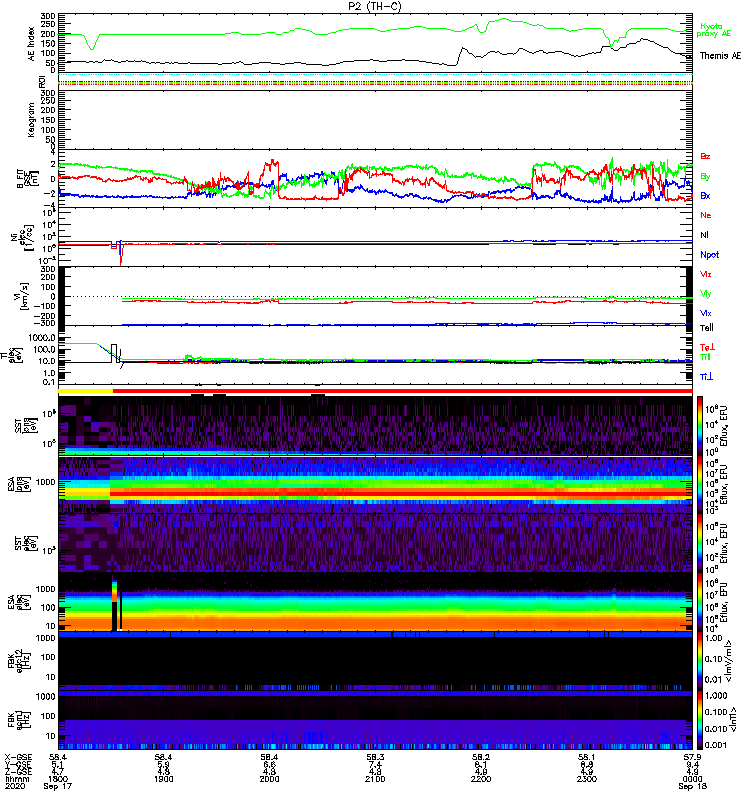Select the black Te parallel legend label
Viewport: 750px width, 800px height.
(x=707, y=328)
